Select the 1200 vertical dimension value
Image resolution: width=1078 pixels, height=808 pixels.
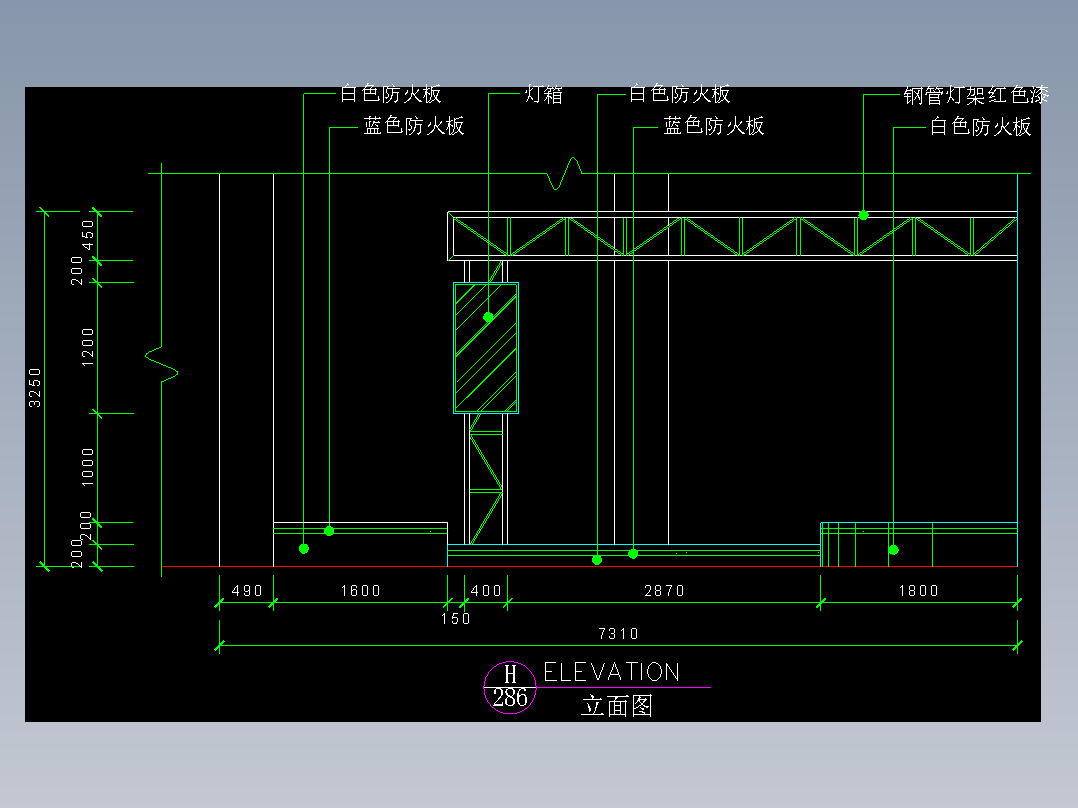[x=87, y=347]
